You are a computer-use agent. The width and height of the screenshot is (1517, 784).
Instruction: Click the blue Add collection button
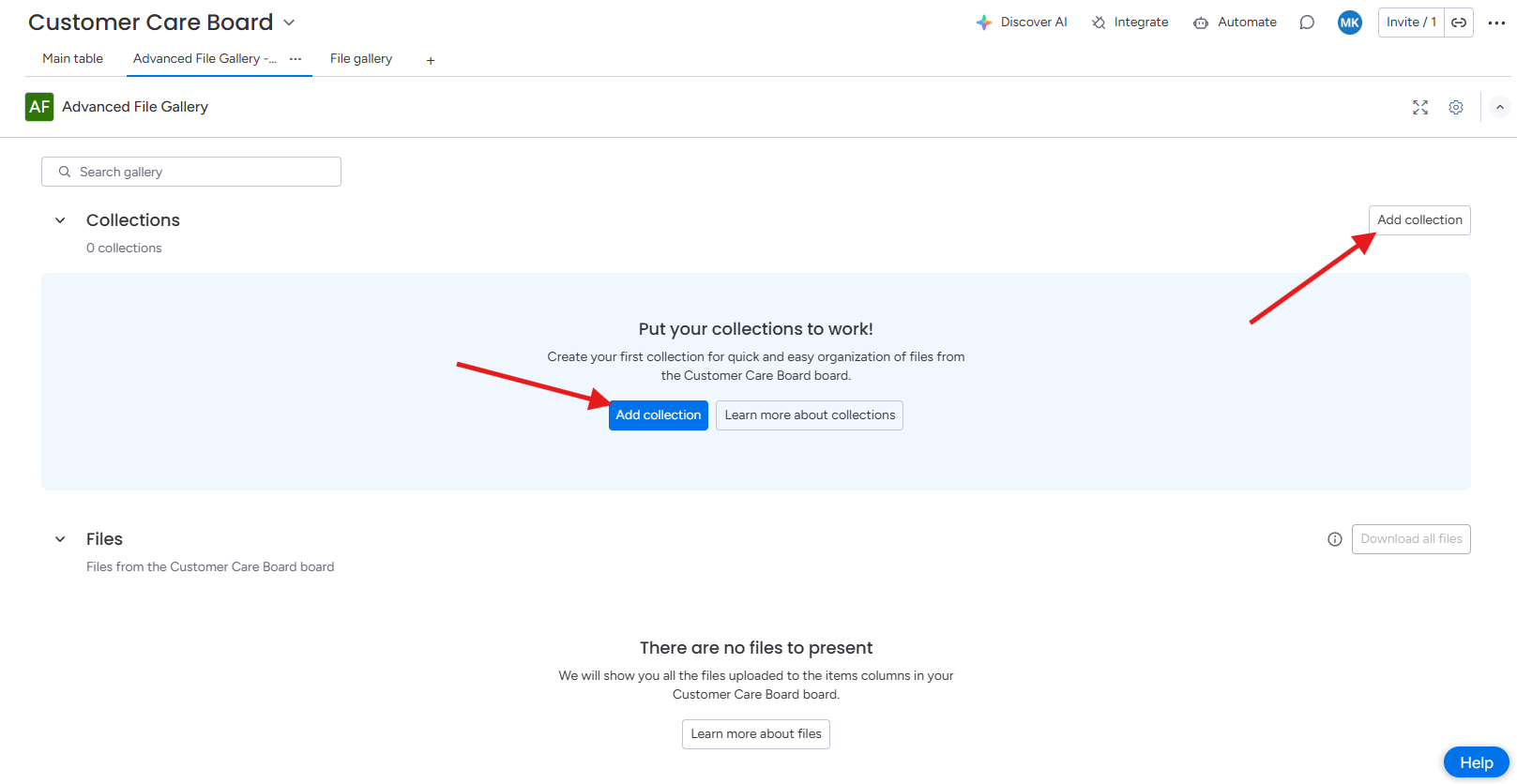pyautogui.click(x=659, y=415)
